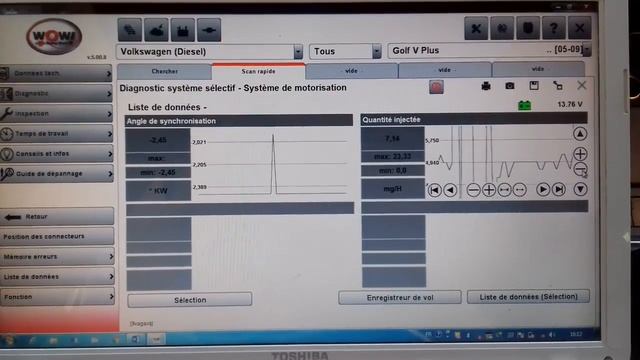Expand Temps de travail sidebar menu

pos(56,133)
